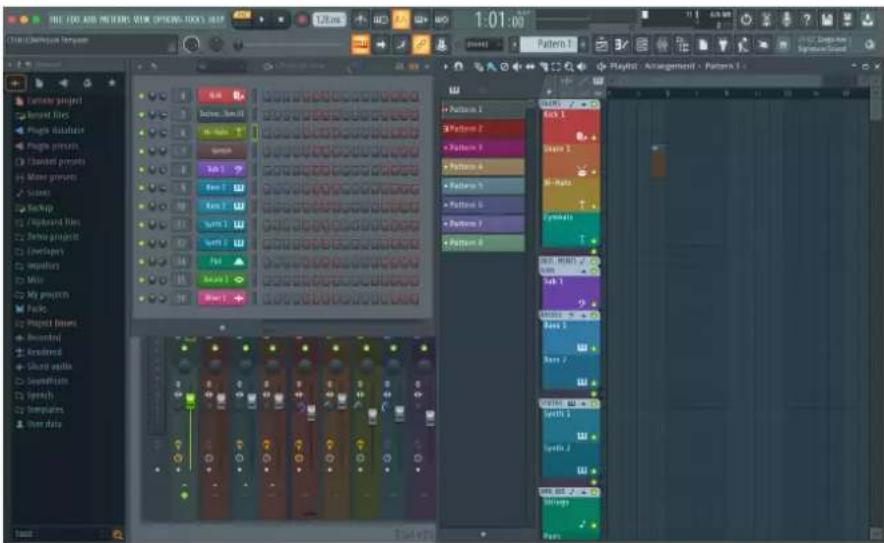The height and width of the screenshot is (543, 884).
Task: Open the FILE menu
Action: point(55,20)
